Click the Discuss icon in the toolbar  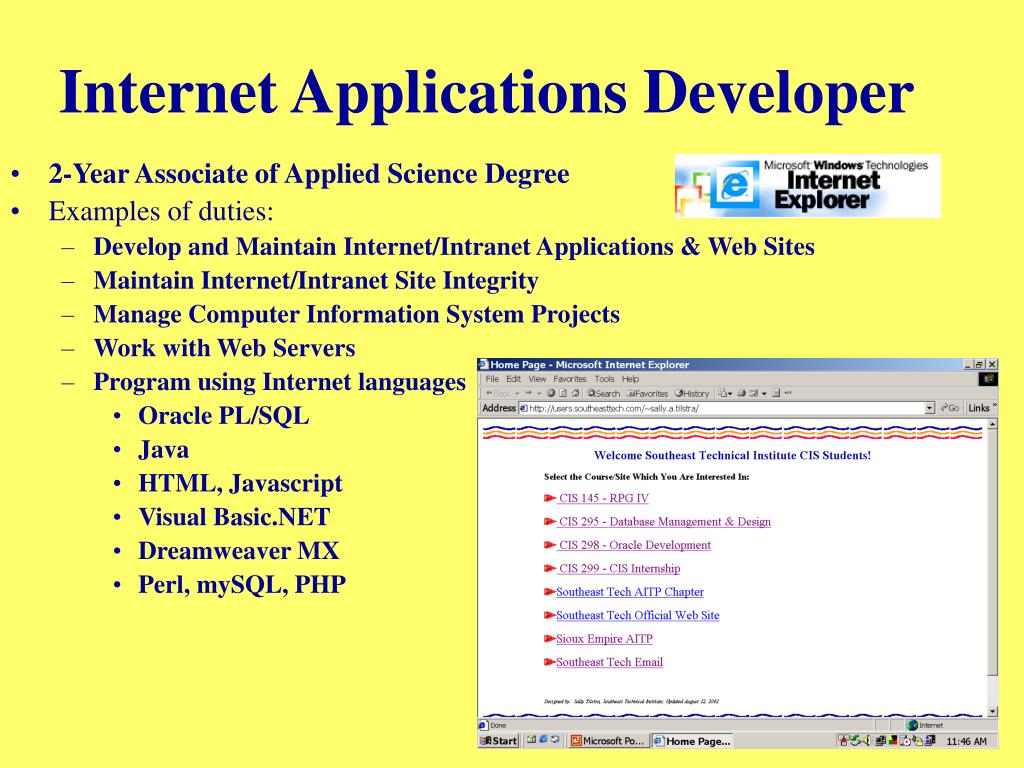tap(776, 393)
